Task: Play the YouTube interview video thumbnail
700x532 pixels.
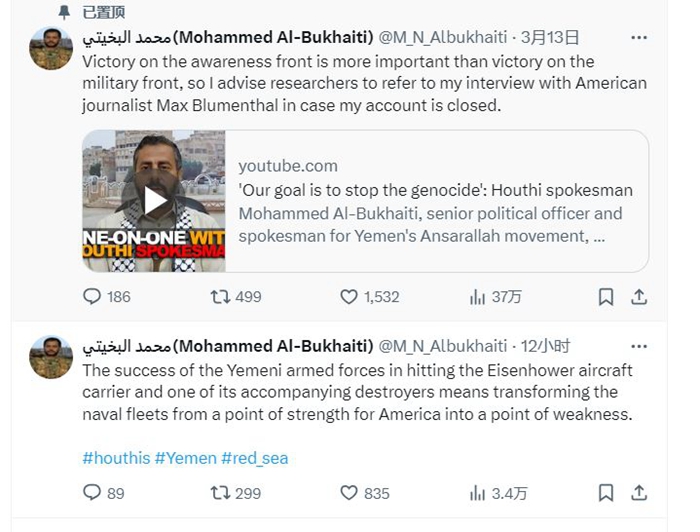Action: [x=154, y=201]
